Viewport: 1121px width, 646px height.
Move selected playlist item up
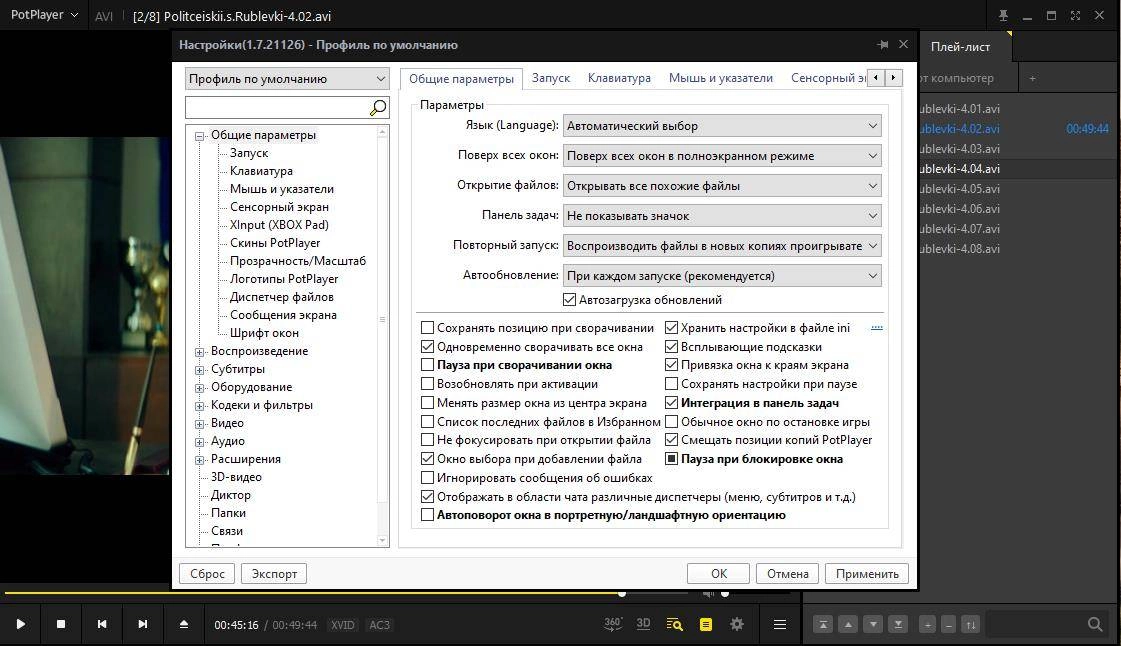click(x=848, y=625)
